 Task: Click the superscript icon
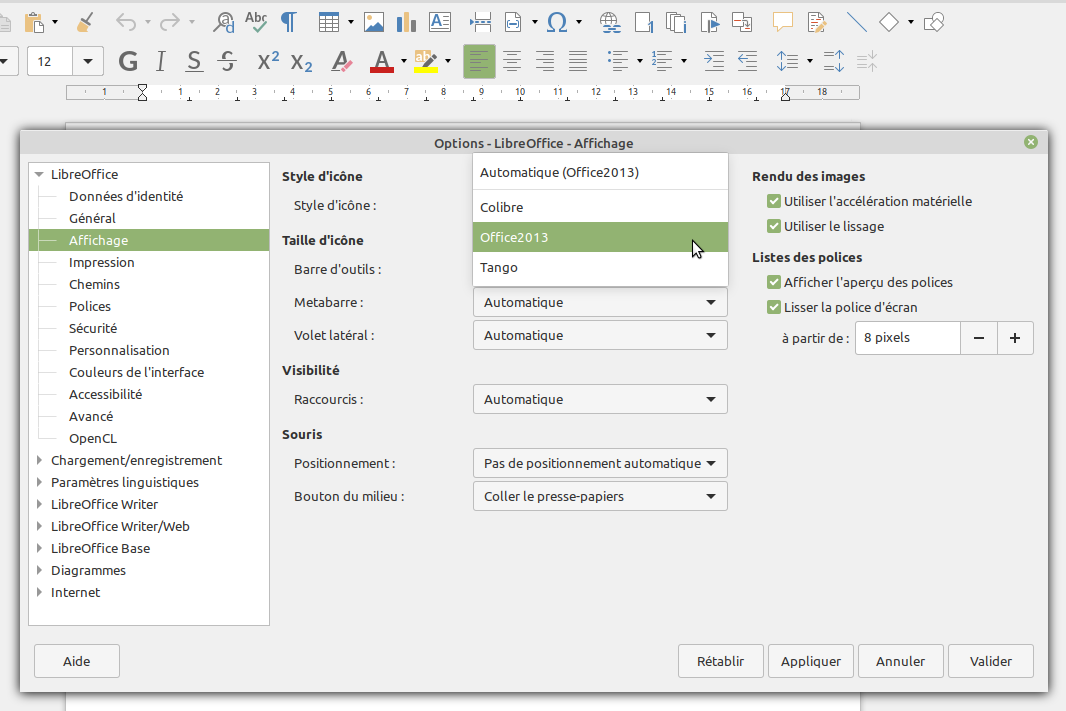tap(268, 61)
